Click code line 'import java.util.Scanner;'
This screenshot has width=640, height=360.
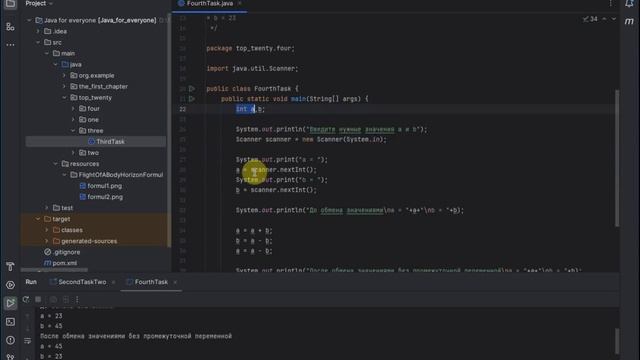click(252, 69)
